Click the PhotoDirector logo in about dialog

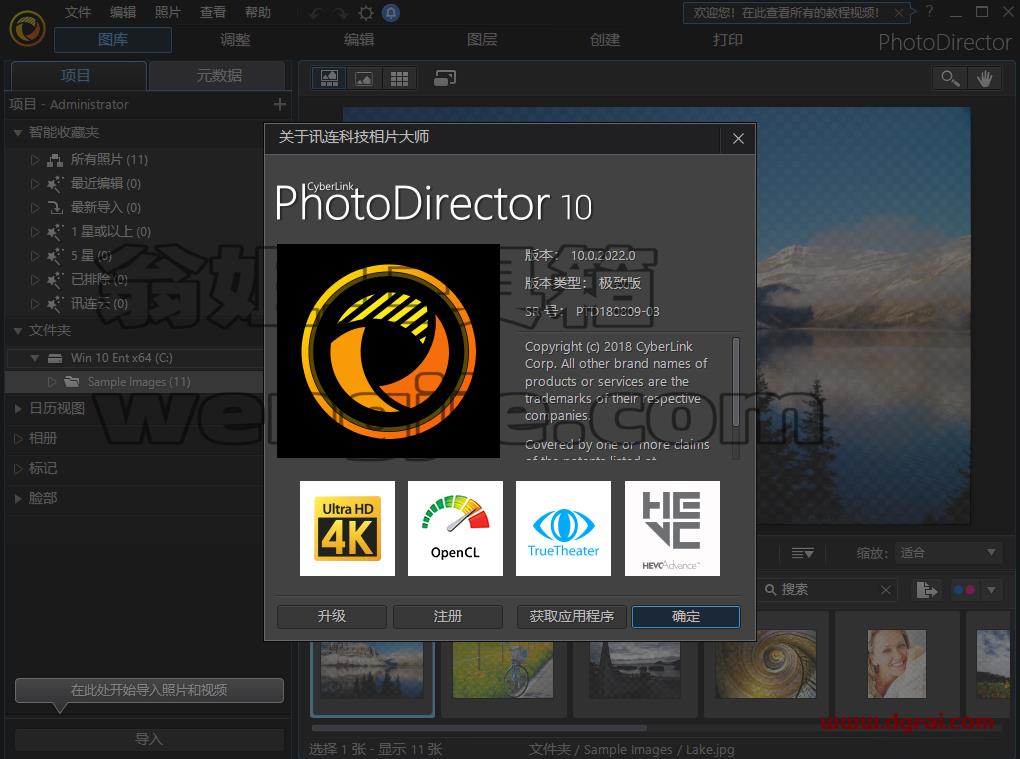coord(388,351)
